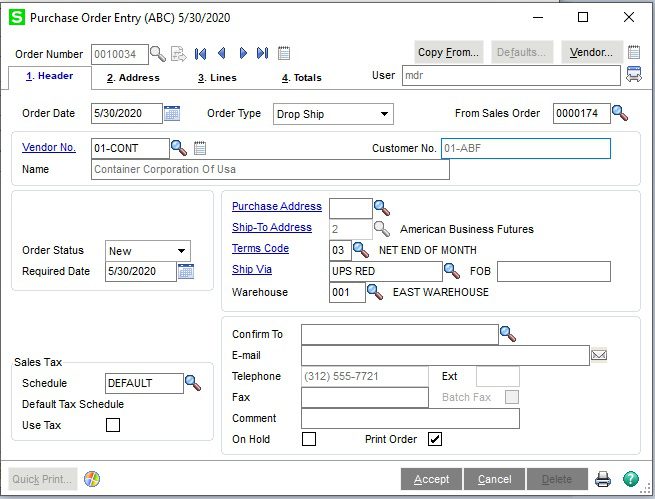Click in the FOB field
Viewport: 655px width, 499px height.
click(553, 271)
